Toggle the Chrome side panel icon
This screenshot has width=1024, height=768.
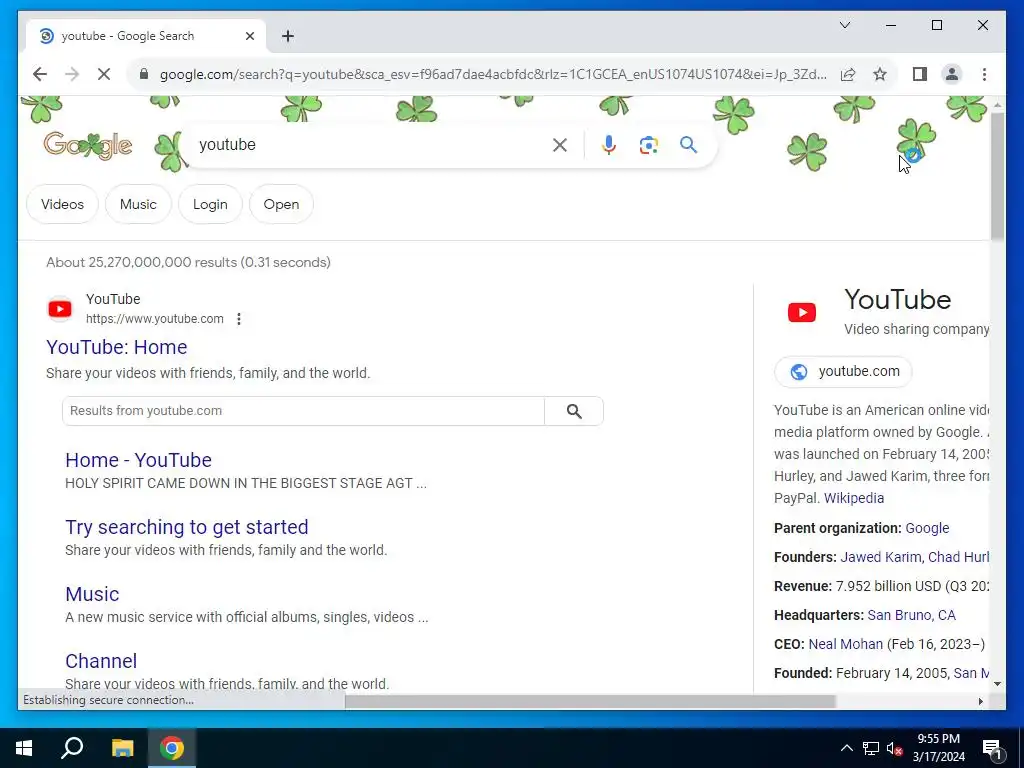click(x=920, y=74)
